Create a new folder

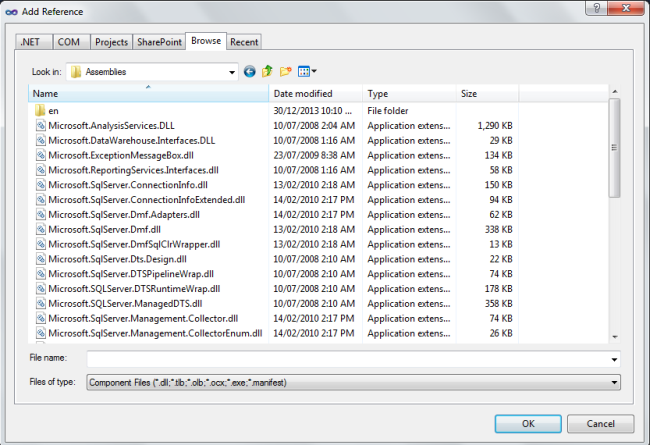coord(286,72)
